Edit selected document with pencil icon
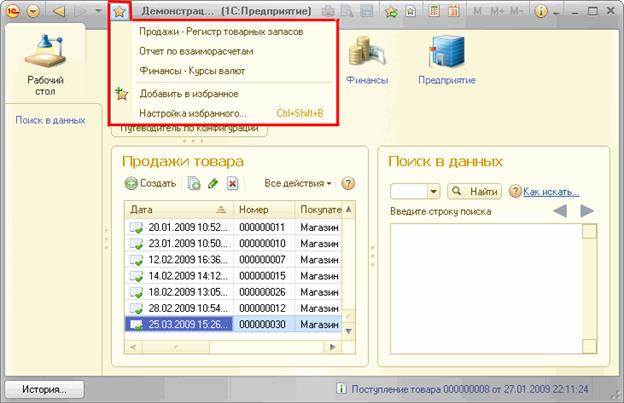This screenshot has height=403, width=624. [213, 183]
